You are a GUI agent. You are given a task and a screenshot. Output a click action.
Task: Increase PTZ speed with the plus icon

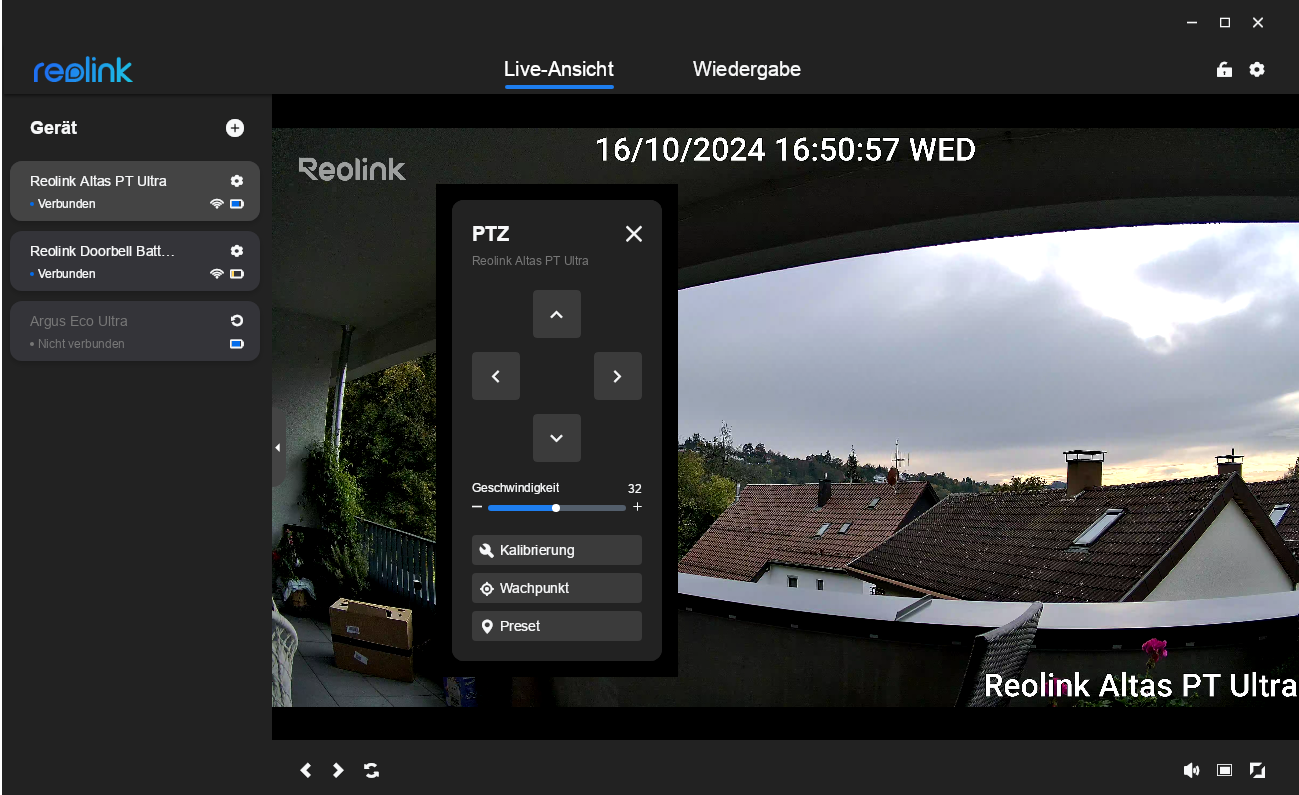[x=637, y=508]
